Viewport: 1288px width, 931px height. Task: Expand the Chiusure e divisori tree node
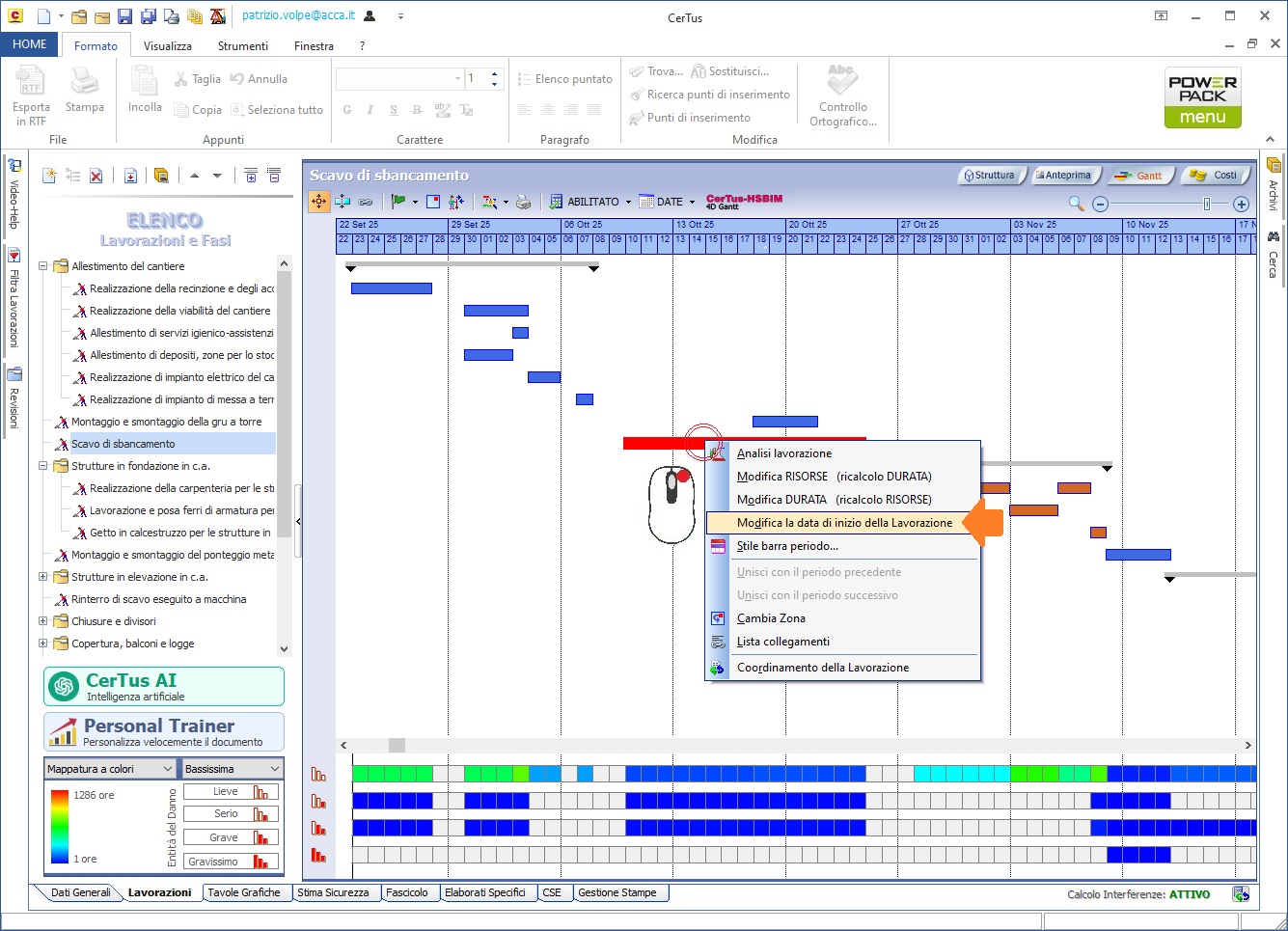(42, 621)
